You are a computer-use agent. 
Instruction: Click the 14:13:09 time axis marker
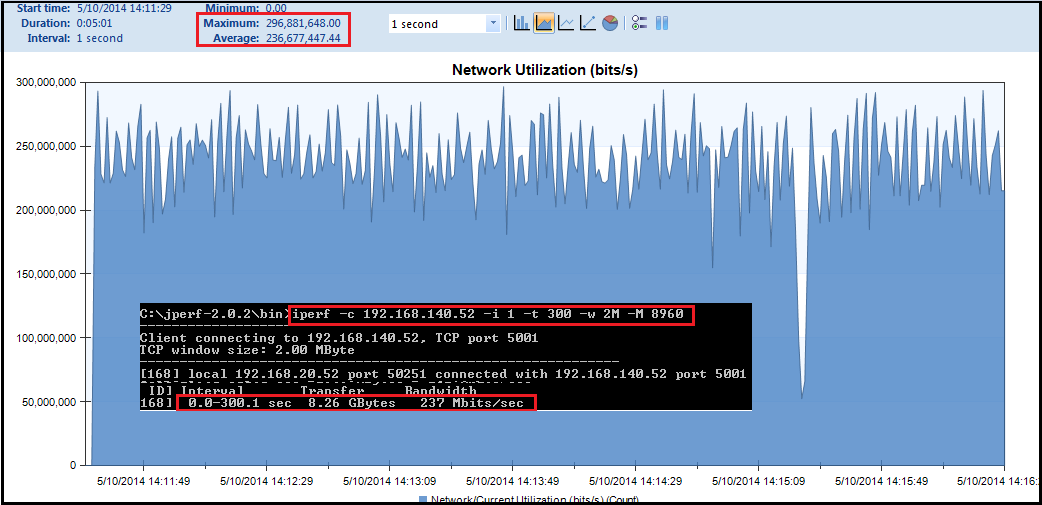tap(390, 481)
